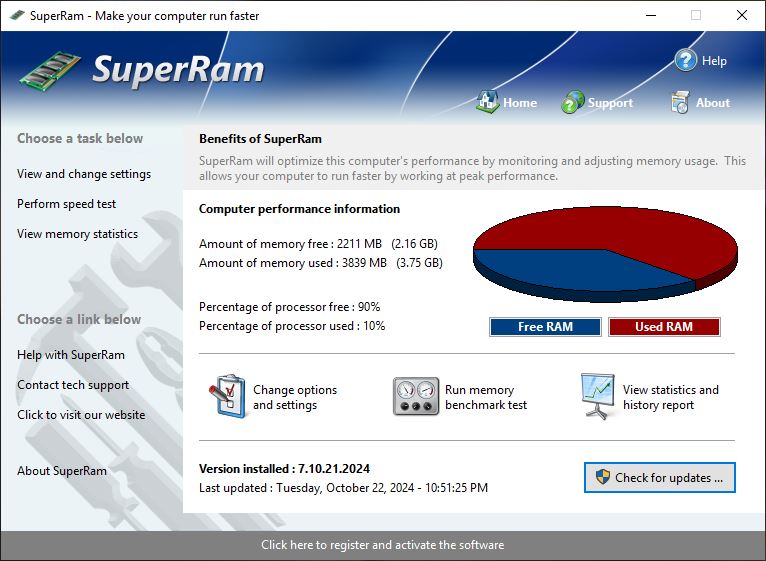Viewport: 766px width, 561px height.
Task: Open Support in header navigation
Action: (610, 103)
